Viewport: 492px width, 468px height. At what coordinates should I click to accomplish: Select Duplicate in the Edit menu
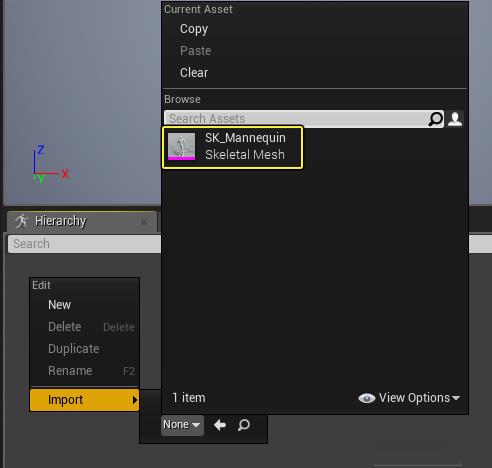click(84, 349)
